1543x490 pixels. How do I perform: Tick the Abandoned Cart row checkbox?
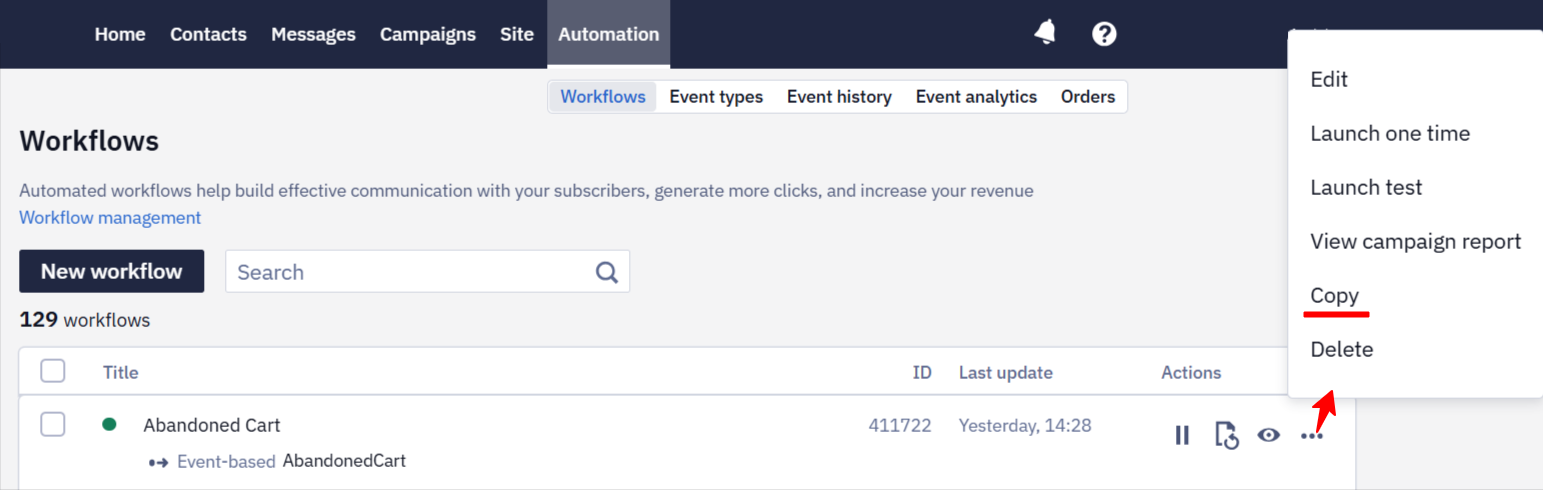53,425
